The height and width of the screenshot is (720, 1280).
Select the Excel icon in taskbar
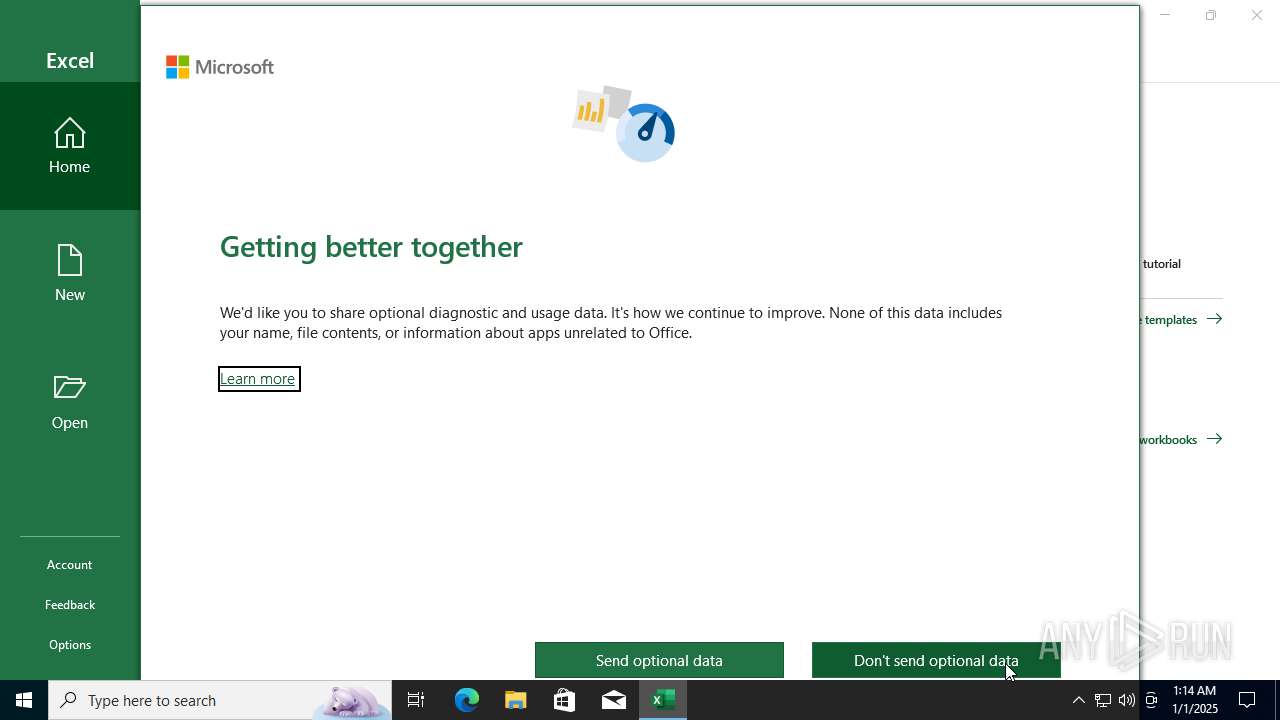point(663,700)
